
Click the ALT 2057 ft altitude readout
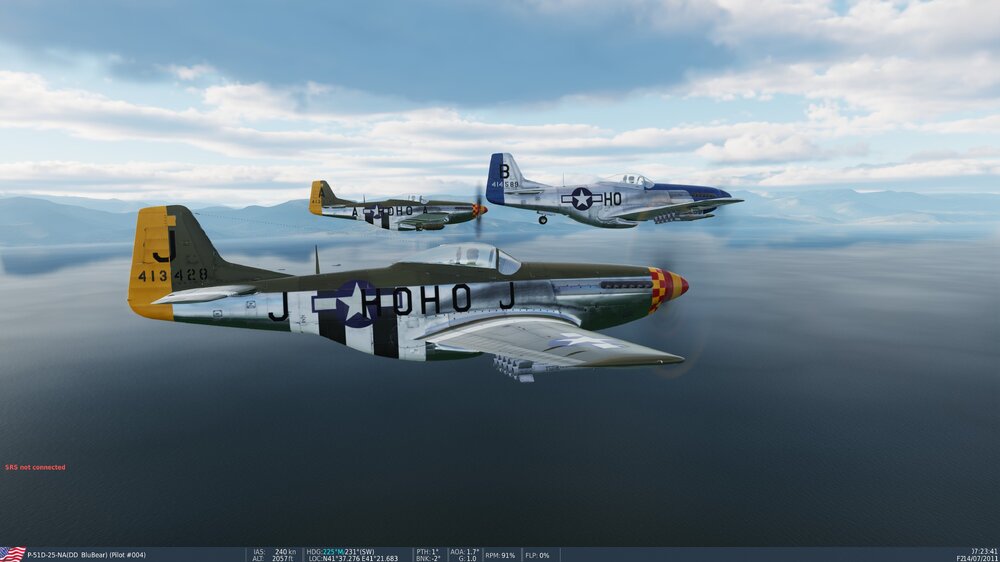pyautogui.click(x=274, y=558)
